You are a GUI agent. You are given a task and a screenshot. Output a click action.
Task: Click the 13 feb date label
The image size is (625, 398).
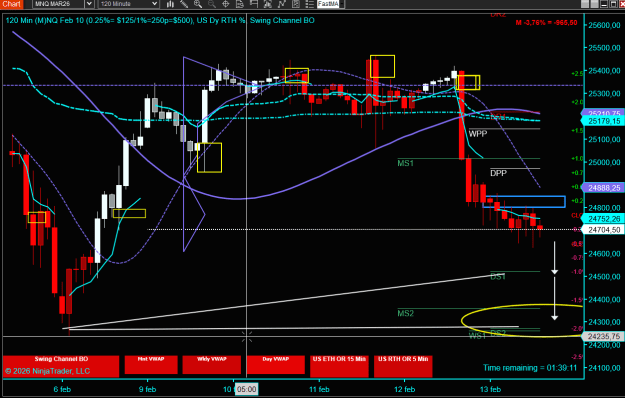[x=490, y=389]
